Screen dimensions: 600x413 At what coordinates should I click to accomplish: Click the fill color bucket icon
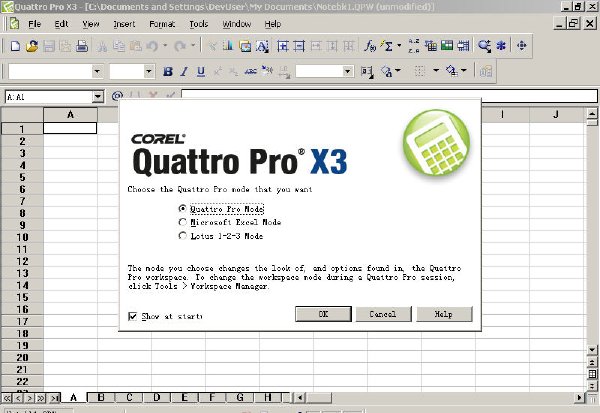[452, 71]
